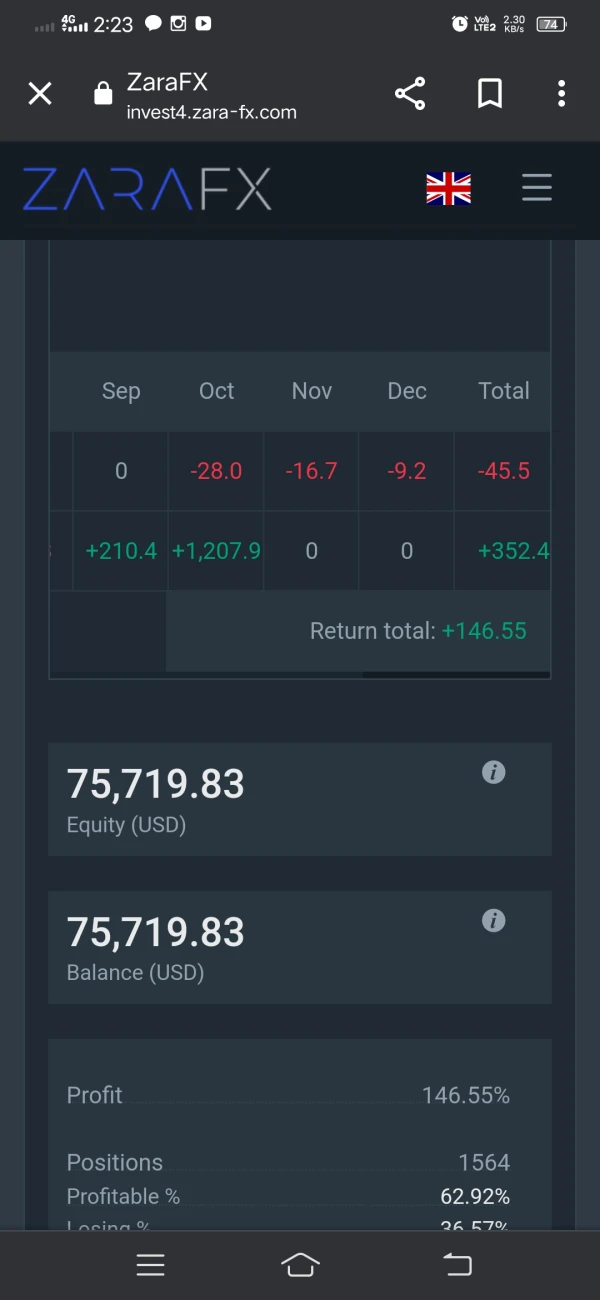Click the horizontal scrollbar under returns table
This screenshot has height=1300, width=600.
tap(455, 675)
